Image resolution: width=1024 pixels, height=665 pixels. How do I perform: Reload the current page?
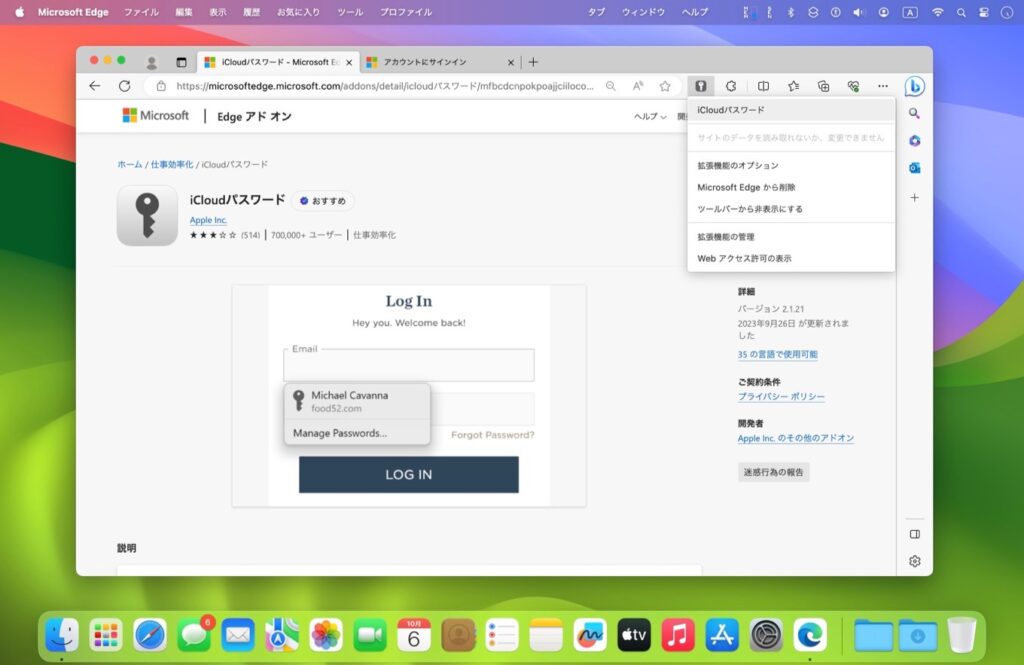pos(124,86)
